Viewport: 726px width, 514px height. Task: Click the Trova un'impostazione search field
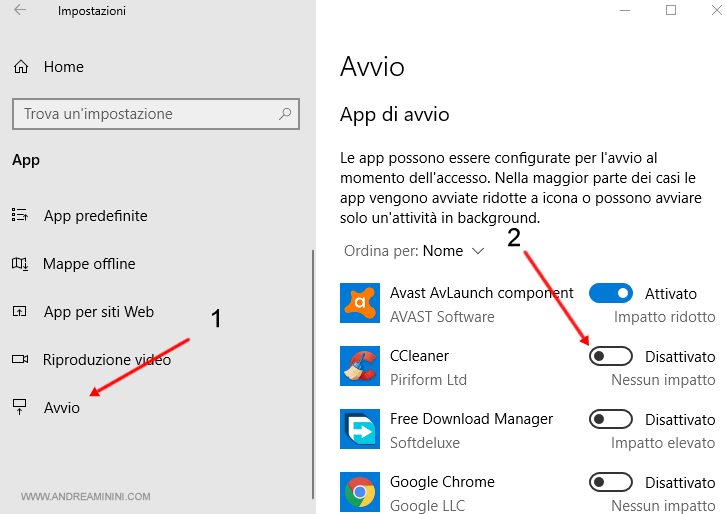156,114
